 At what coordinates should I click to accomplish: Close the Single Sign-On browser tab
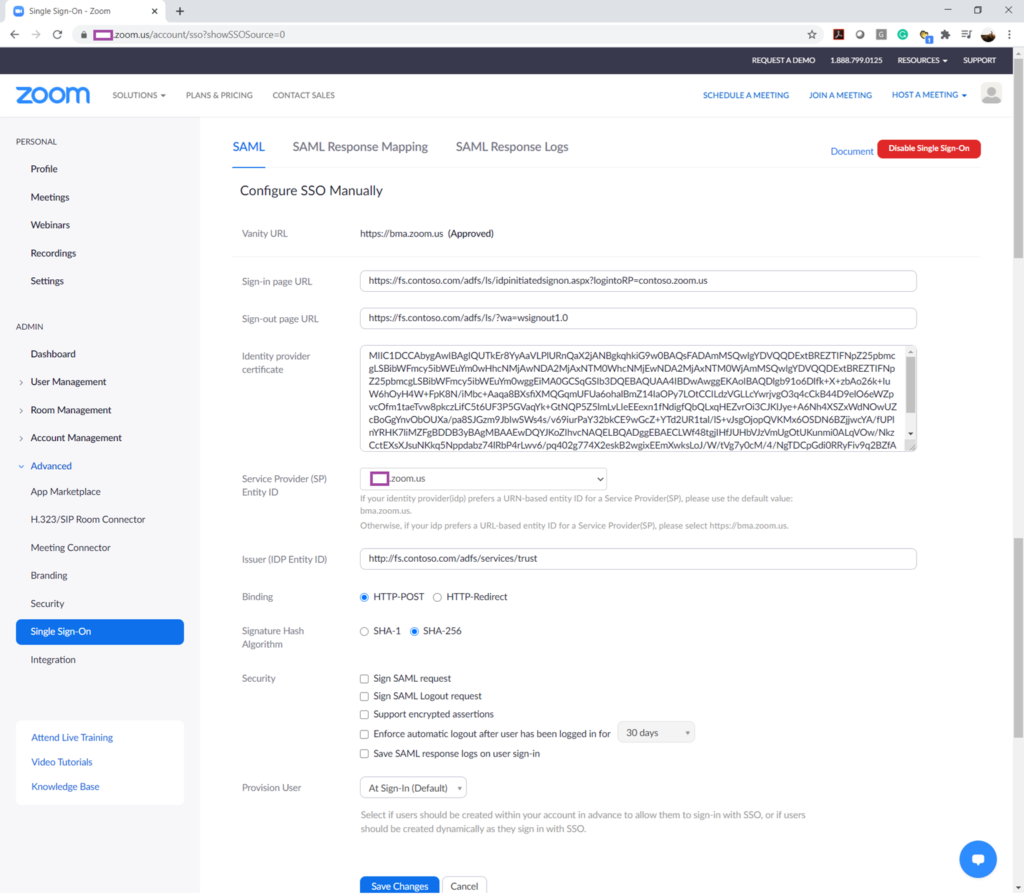155,11
